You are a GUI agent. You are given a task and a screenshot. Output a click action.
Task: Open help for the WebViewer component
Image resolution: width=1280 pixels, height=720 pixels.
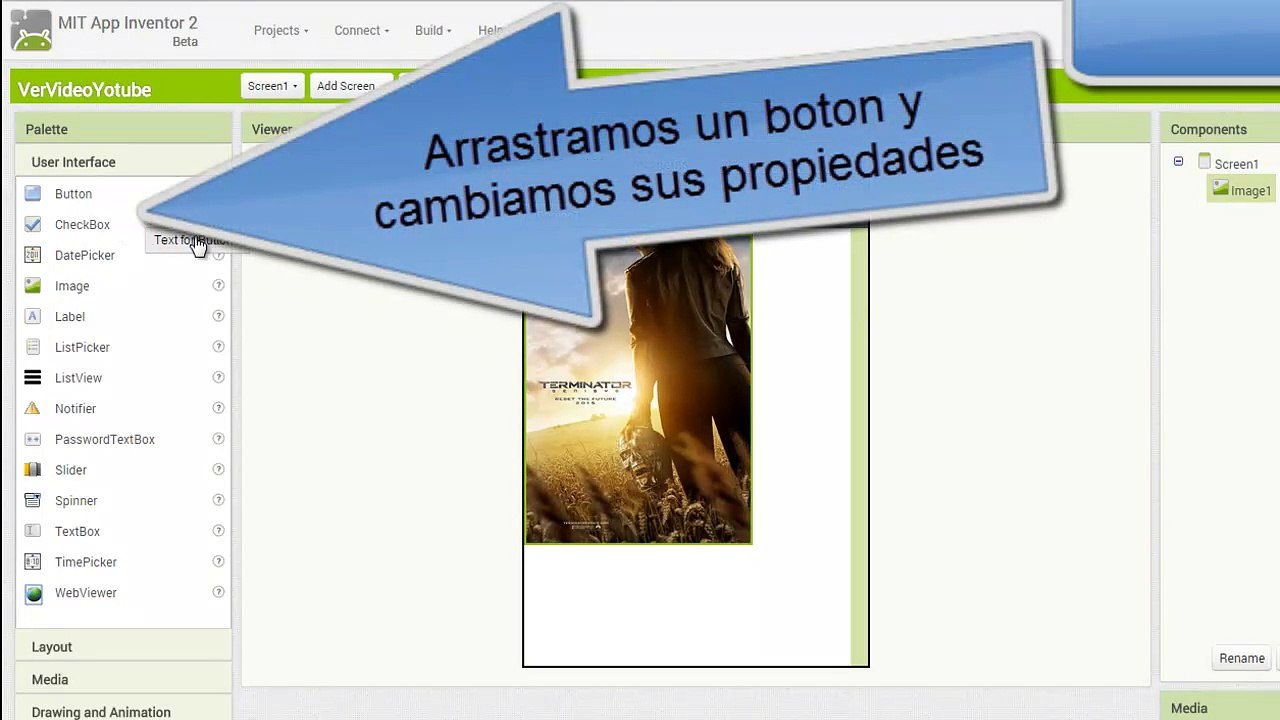(x=218, y=592)
